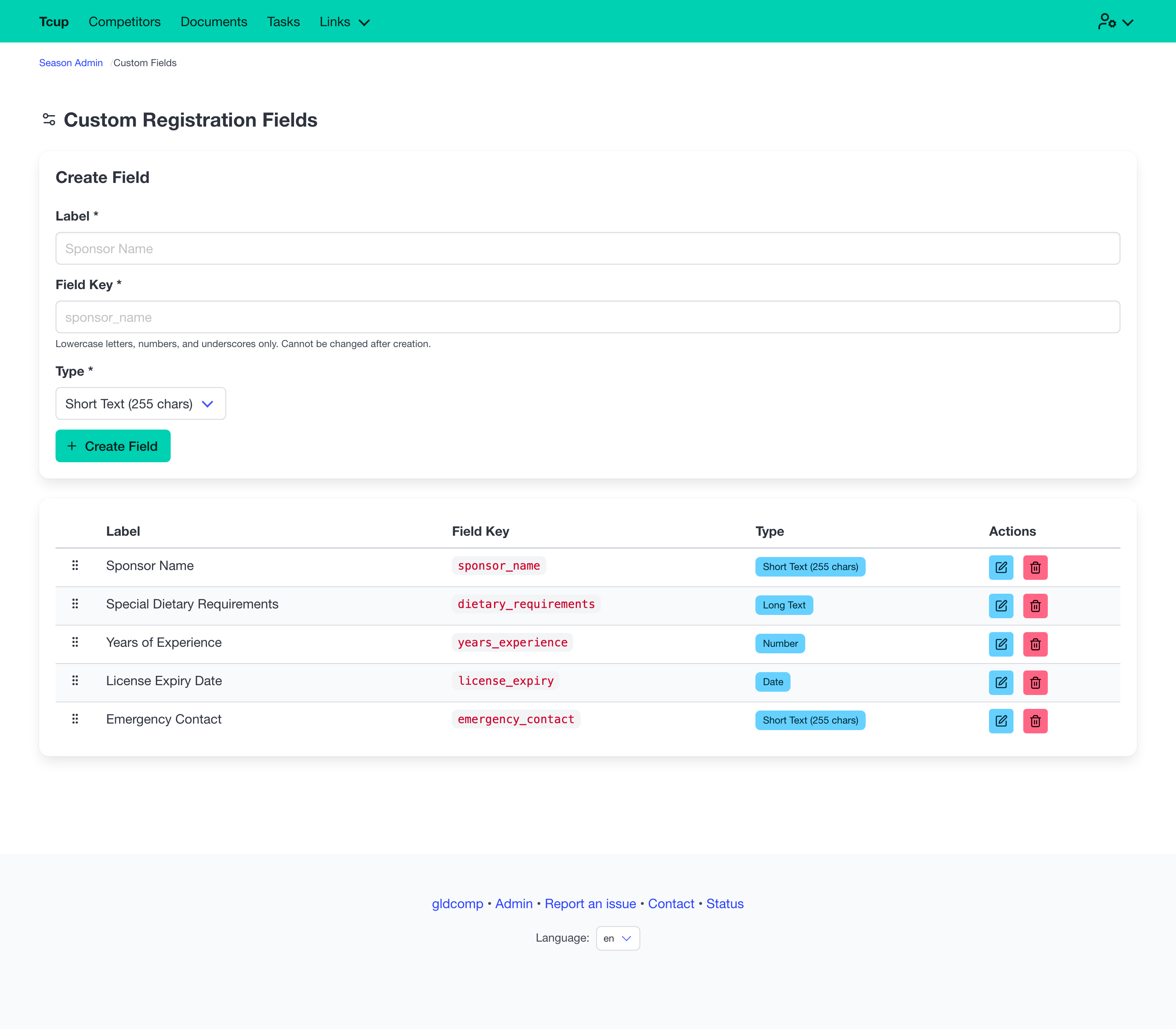
Task: Click the Special Dietary Requirements label
Action: click(x=192, y=604)
